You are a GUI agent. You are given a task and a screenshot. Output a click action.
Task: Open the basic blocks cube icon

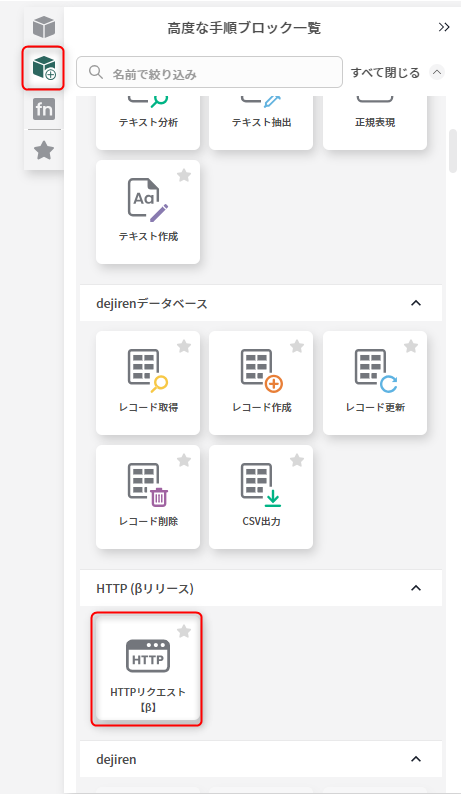click(x=44, y=27)
